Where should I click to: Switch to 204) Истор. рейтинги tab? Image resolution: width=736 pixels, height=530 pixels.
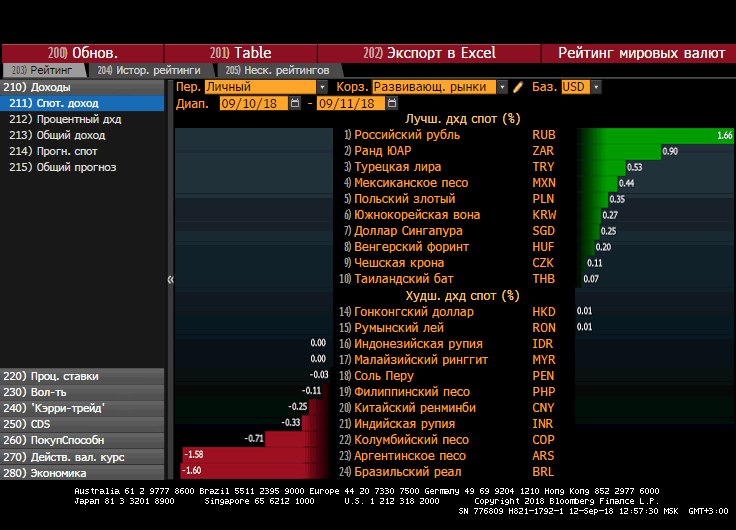[x=150, y=70]
